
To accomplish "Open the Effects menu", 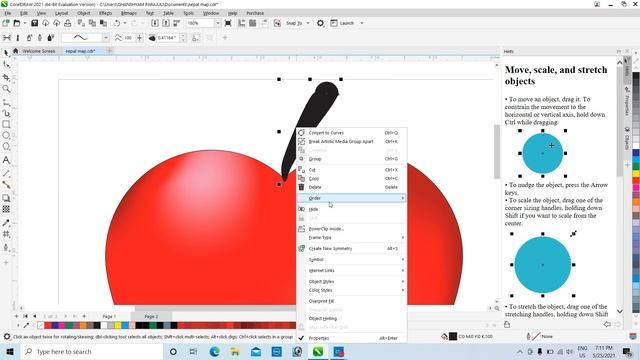I will 105,13.
